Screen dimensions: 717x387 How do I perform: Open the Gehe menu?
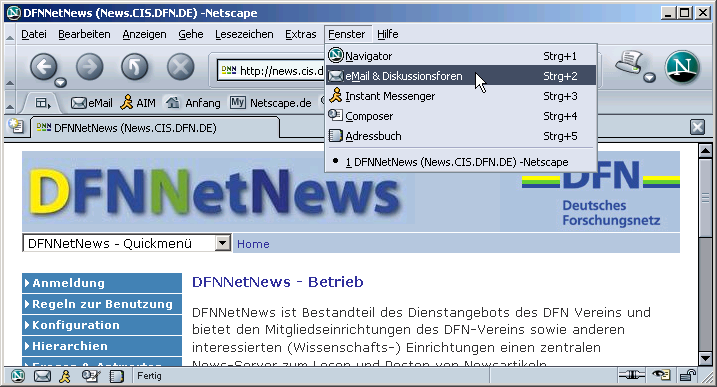191,34
